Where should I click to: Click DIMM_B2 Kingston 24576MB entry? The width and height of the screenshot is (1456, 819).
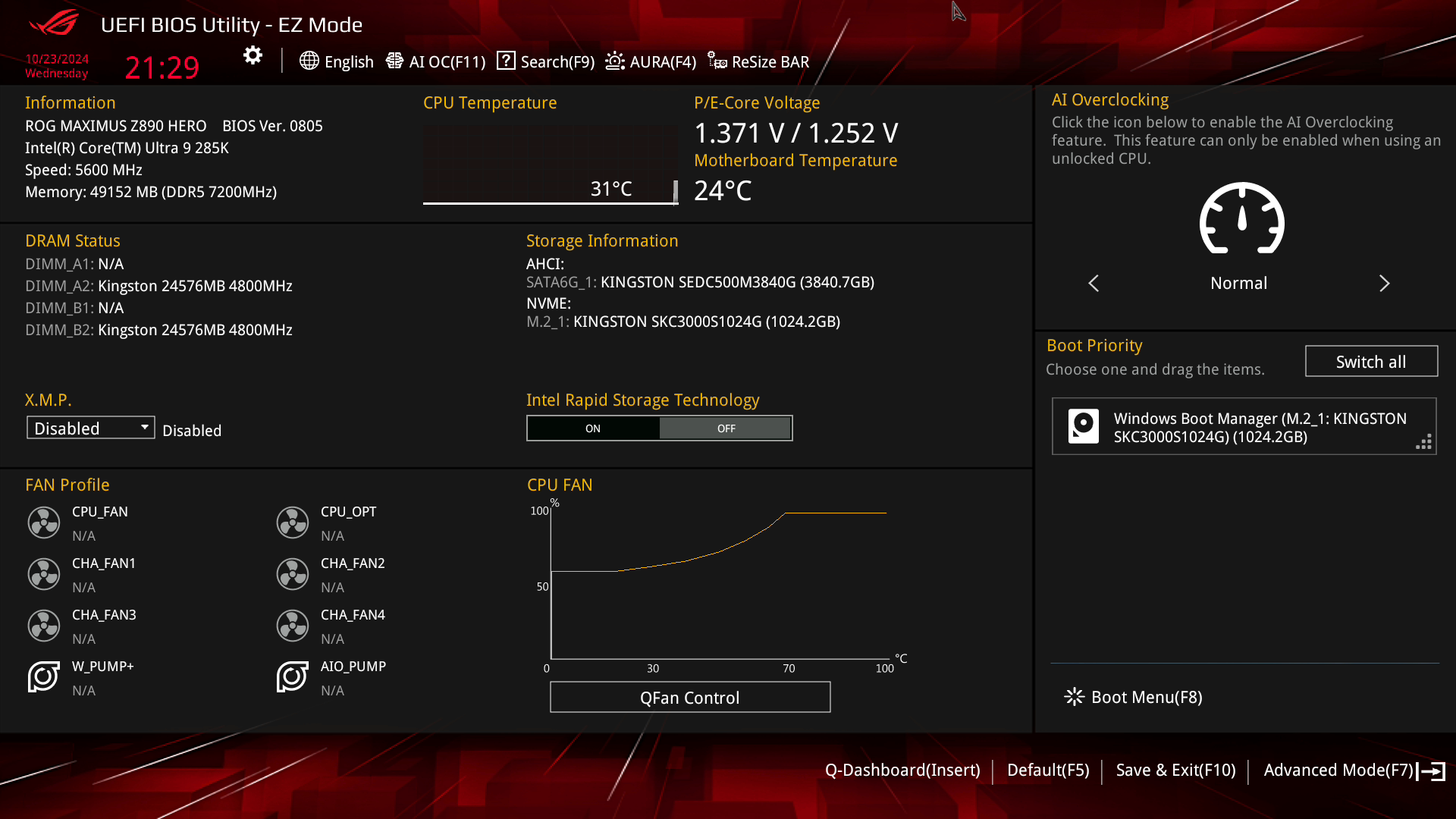tap(158, 330)
